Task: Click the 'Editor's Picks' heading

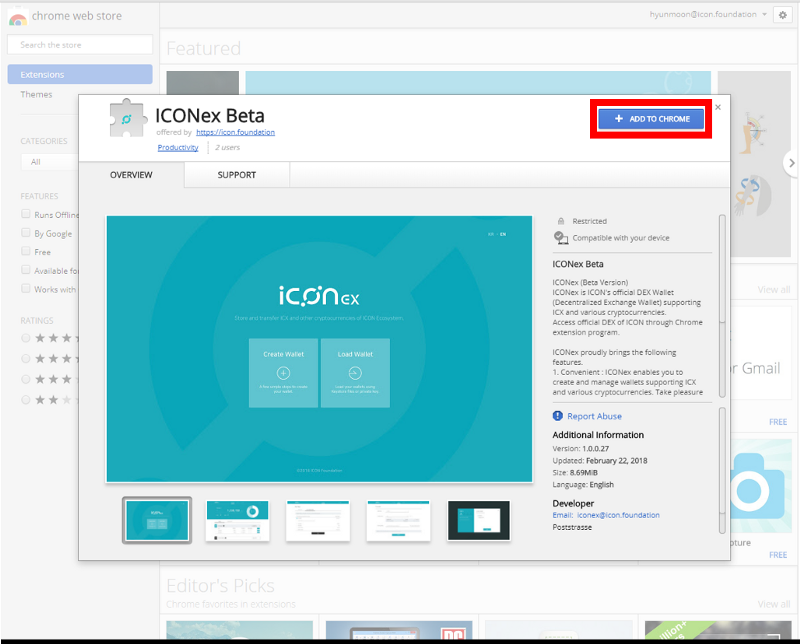Action: tap(220, 586)
